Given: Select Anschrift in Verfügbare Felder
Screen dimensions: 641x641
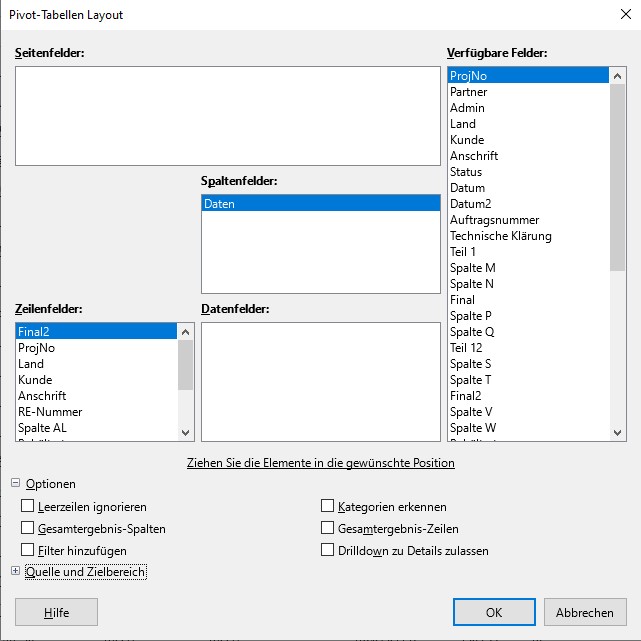Looking at the screenshot, I should coord(528,155).
